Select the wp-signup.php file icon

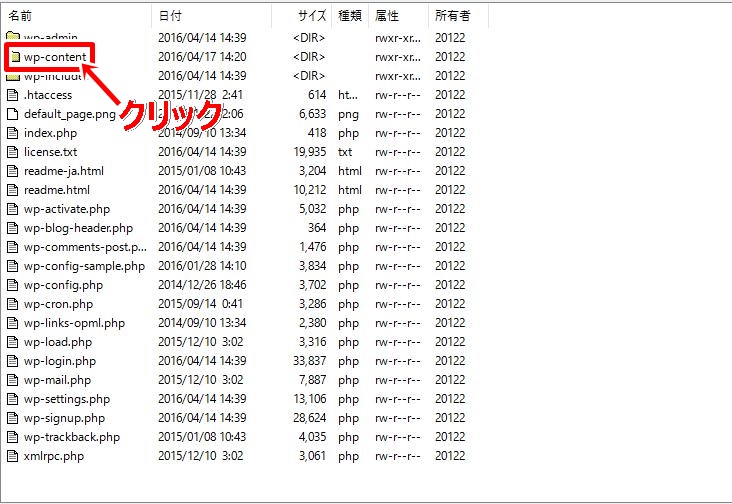(x=13, y=418)
